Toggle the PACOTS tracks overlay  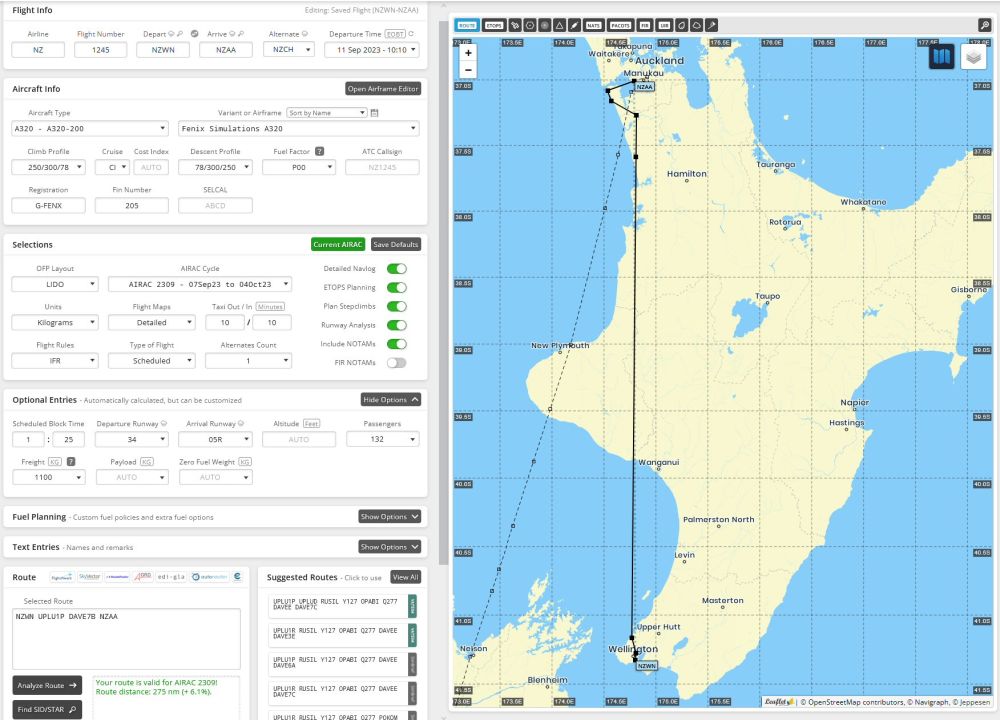point(620,26)
